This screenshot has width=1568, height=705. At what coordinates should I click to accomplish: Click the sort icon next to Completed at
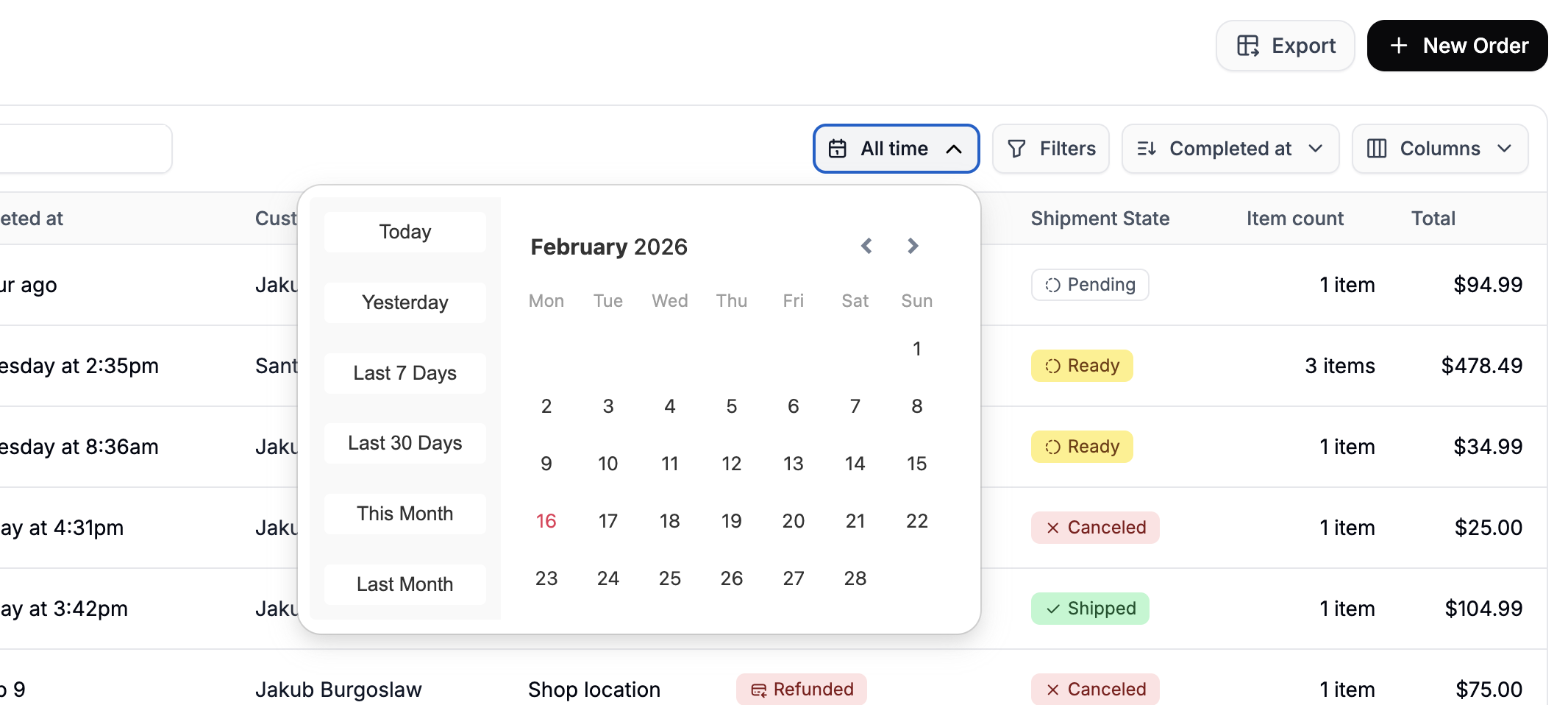tap(1146, 148)
